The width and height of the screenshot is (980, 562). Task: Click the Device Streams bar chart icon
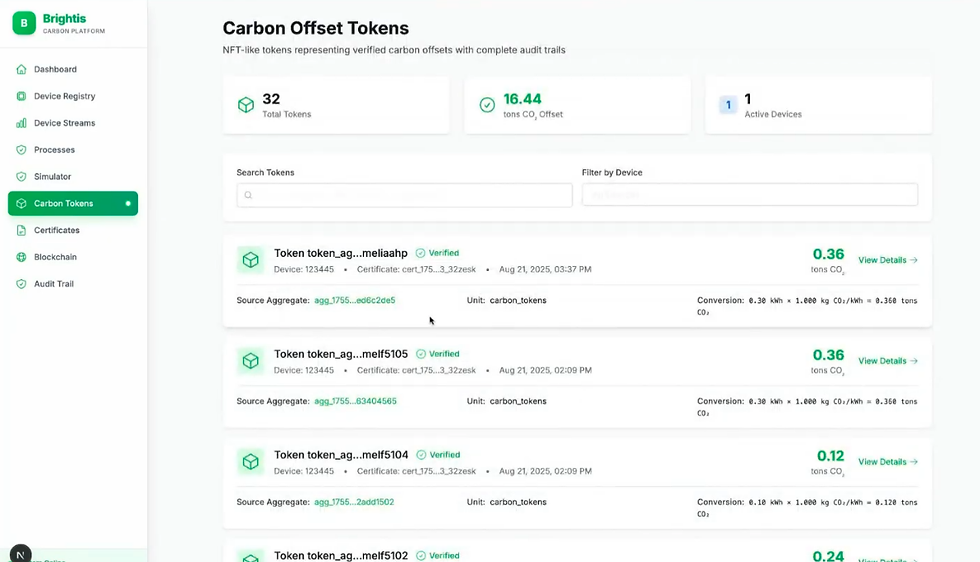pos(21,123)
